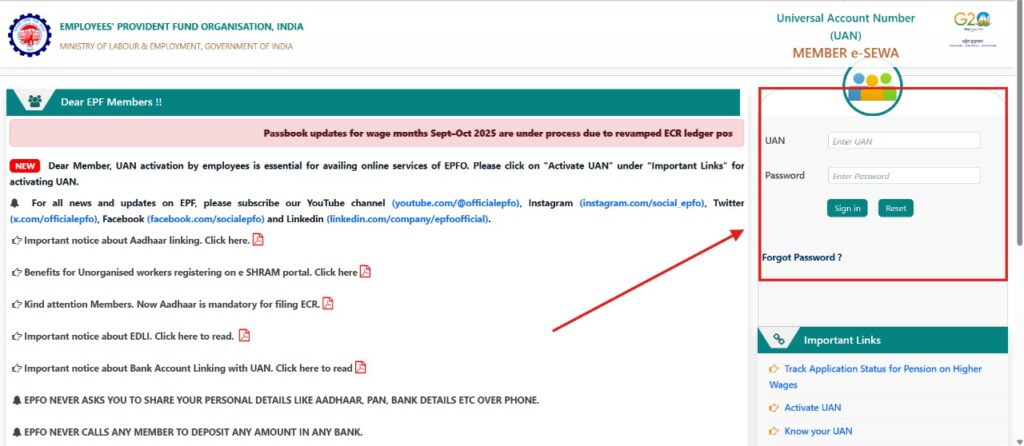This screenshot has height=446, width=1024.
Task: Open the Forgot Password link
Action: [x=801, y=257]
